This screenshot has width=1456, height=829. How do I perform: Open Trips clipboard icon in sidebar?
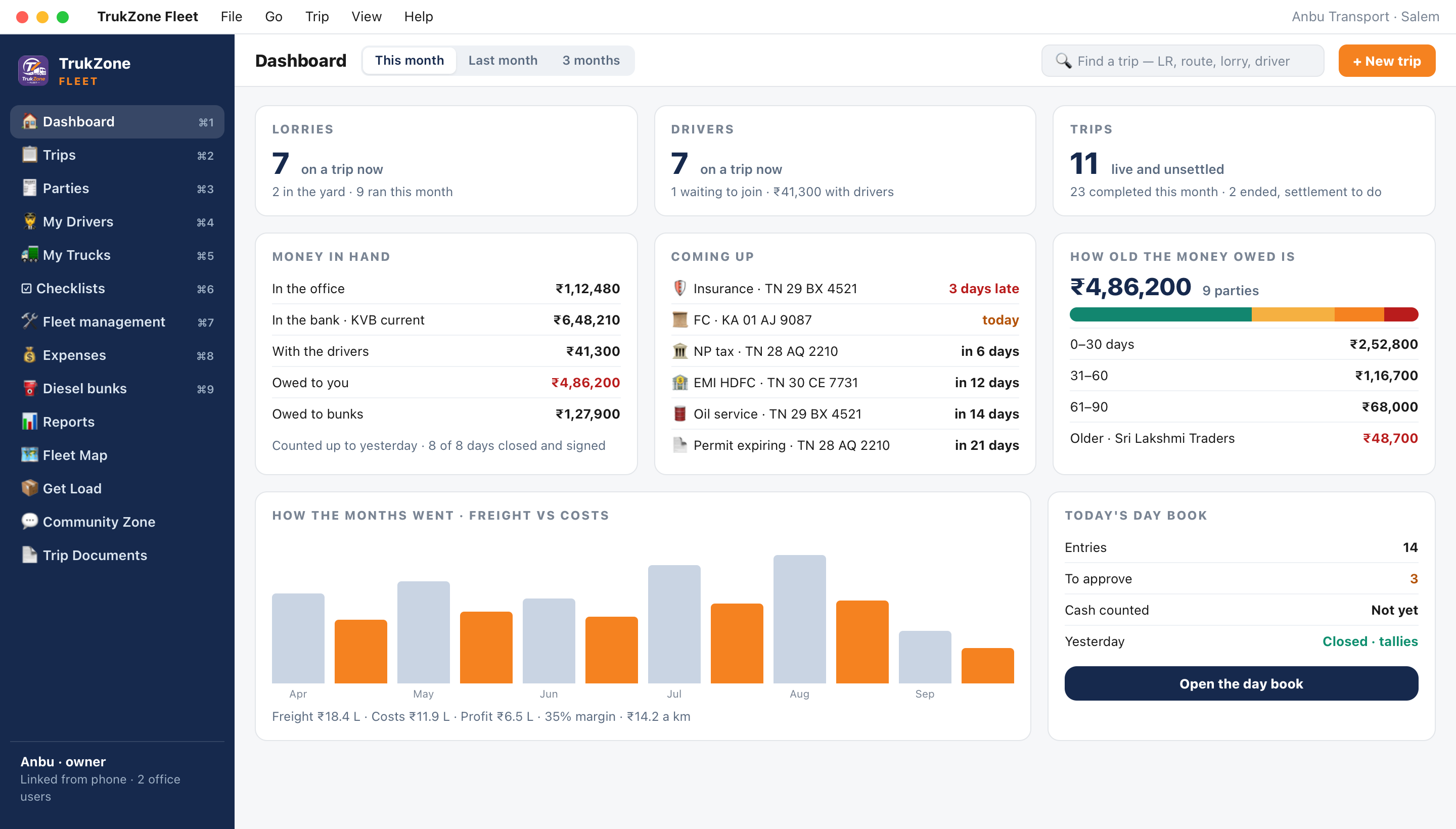click(x=29, y=155)
